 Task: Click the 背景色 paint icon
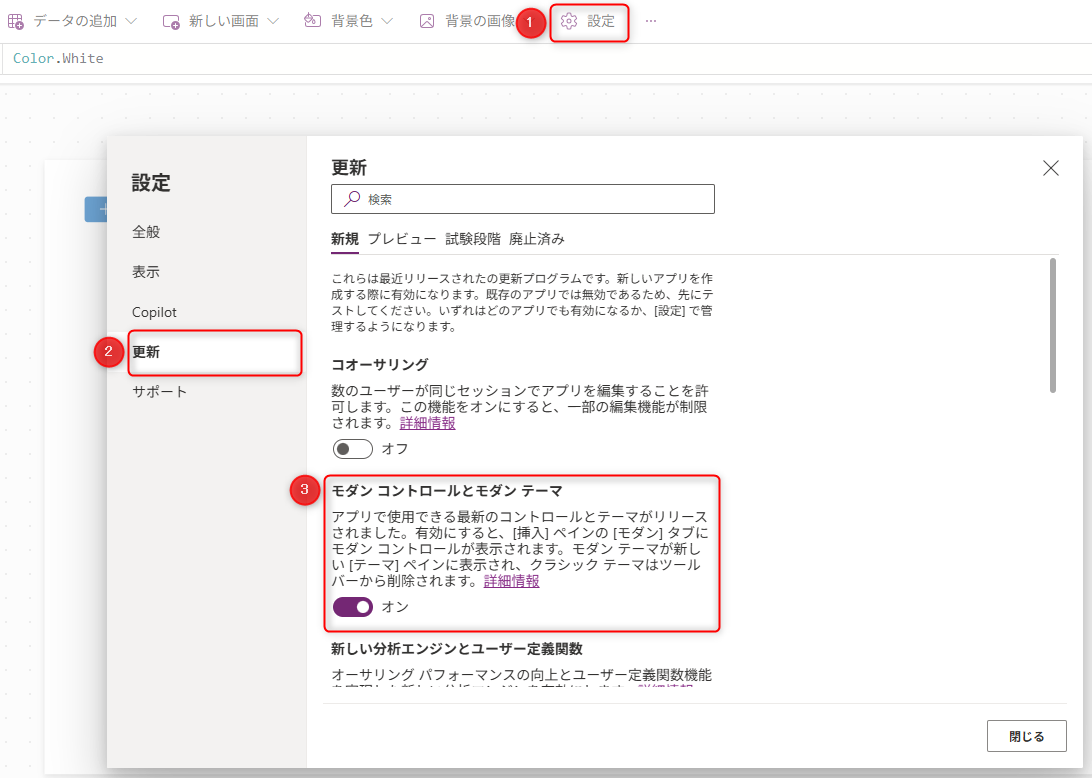[313, 21]
